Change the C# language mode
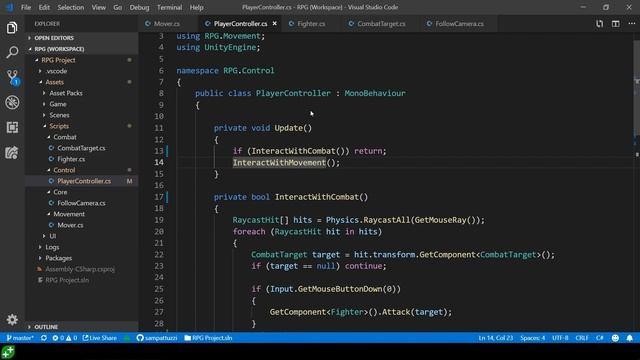This screenshot has width=640, height=360. 599,338
